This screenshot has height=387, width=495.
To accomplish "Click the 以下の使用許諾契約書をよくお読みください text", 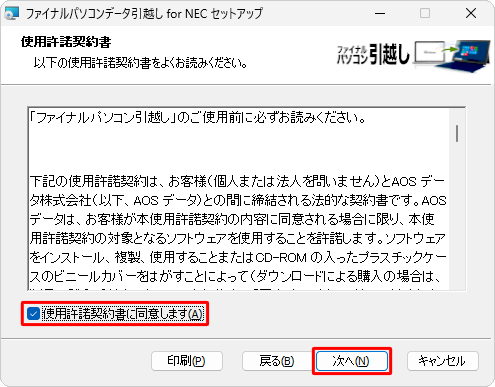I will pos(140,62).
